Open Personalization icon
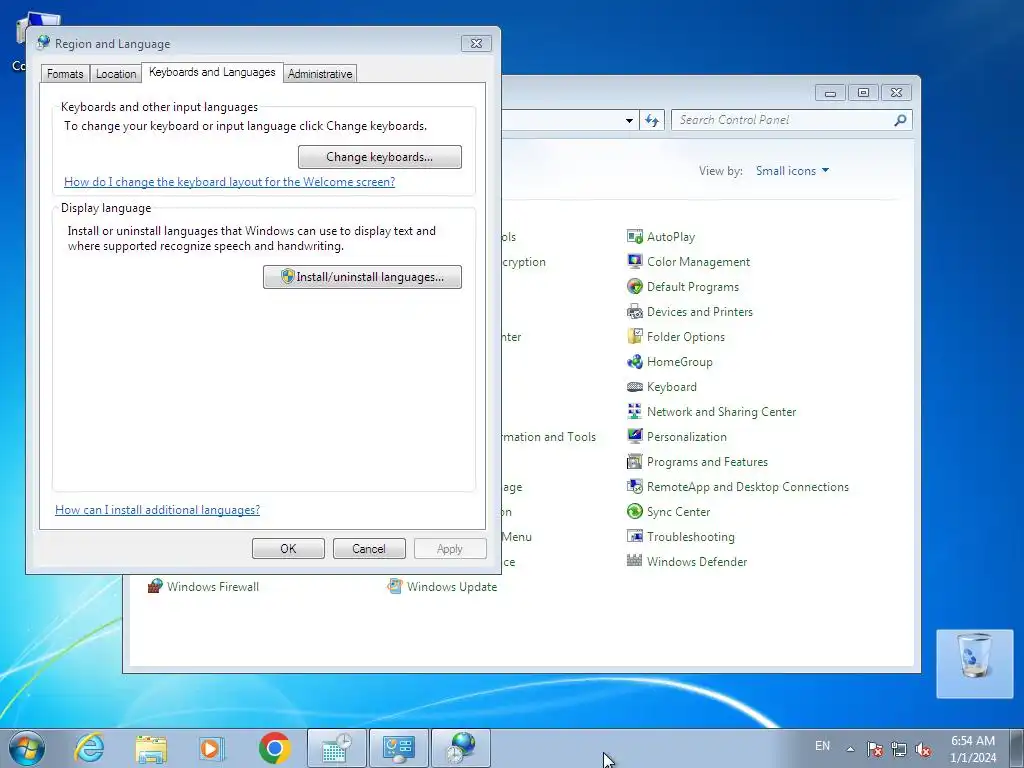The image size is (1024, 768). click(634, 436)
